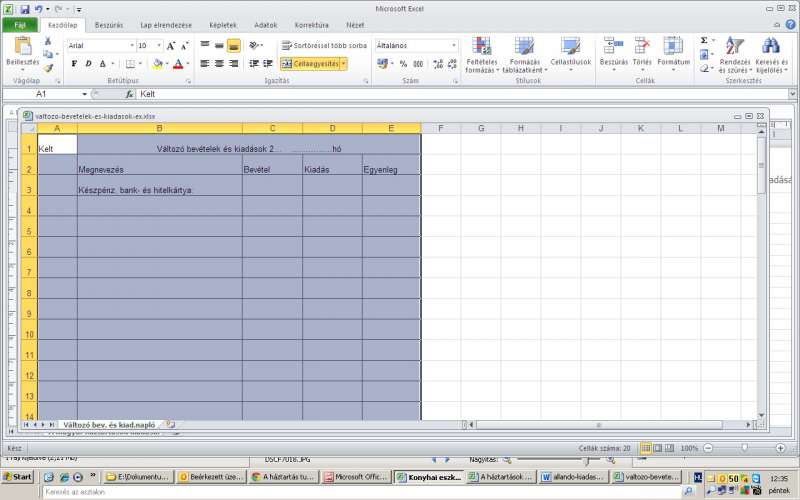The height and width of the screenshot is (500, 800).
Task: Click the cut scissors icon
Action: point(48,41)
